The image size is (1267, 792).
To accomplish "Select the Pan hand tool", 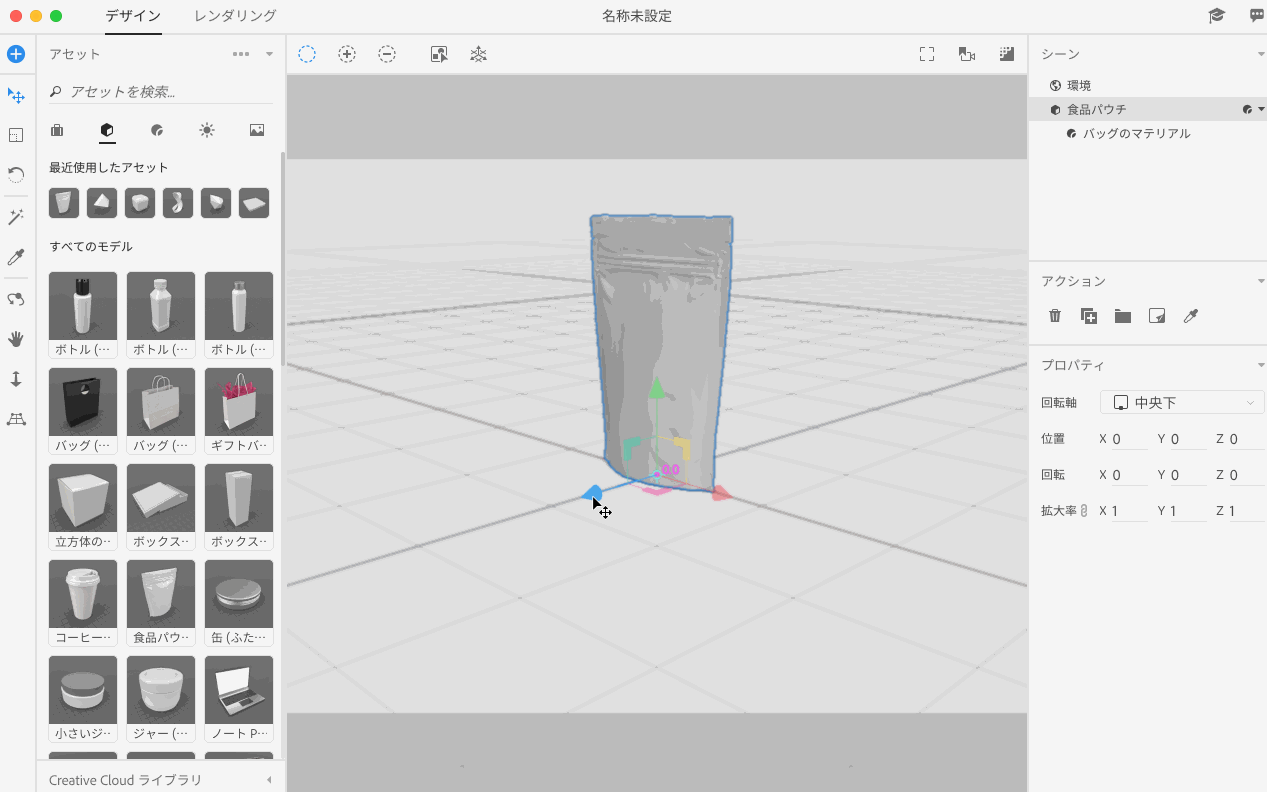I will tap(16, 339).
